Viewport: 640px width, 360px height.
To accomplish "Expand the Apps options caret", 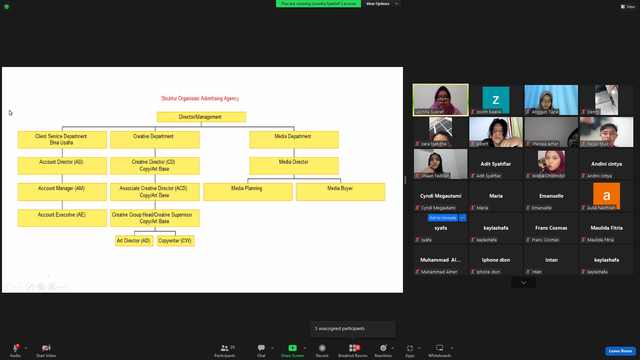I will [x=419, y=348].
